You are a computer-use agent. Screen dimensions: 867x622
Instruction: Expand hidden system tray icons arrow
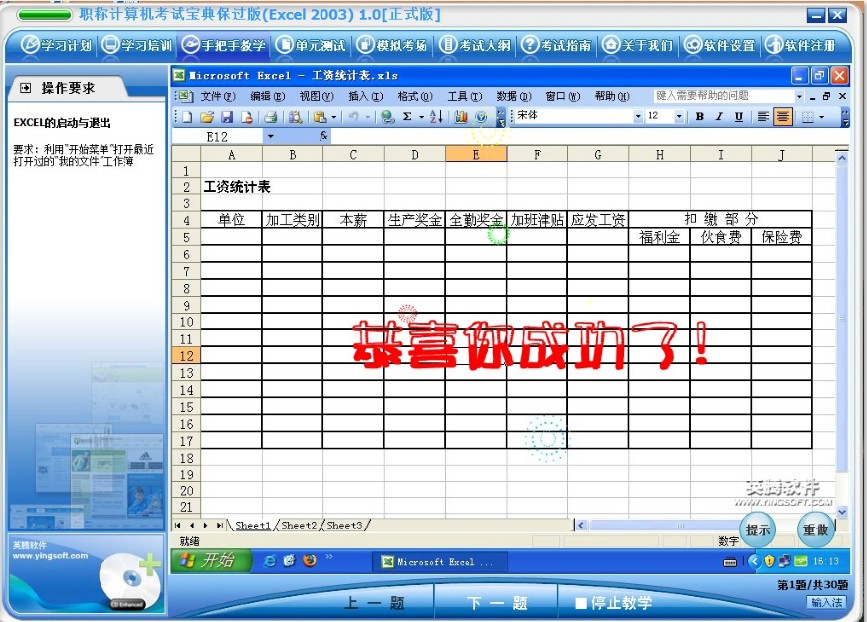754,561
